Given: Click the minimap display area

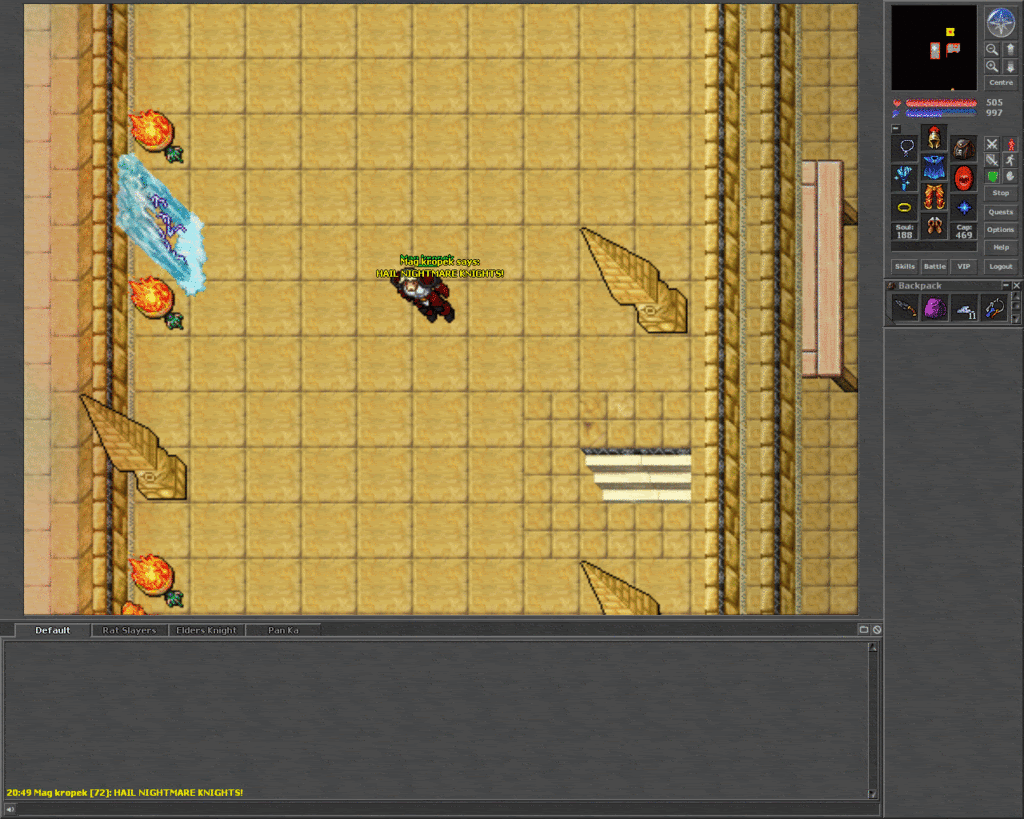Looking at the screenshot, I should pos(935,48).
